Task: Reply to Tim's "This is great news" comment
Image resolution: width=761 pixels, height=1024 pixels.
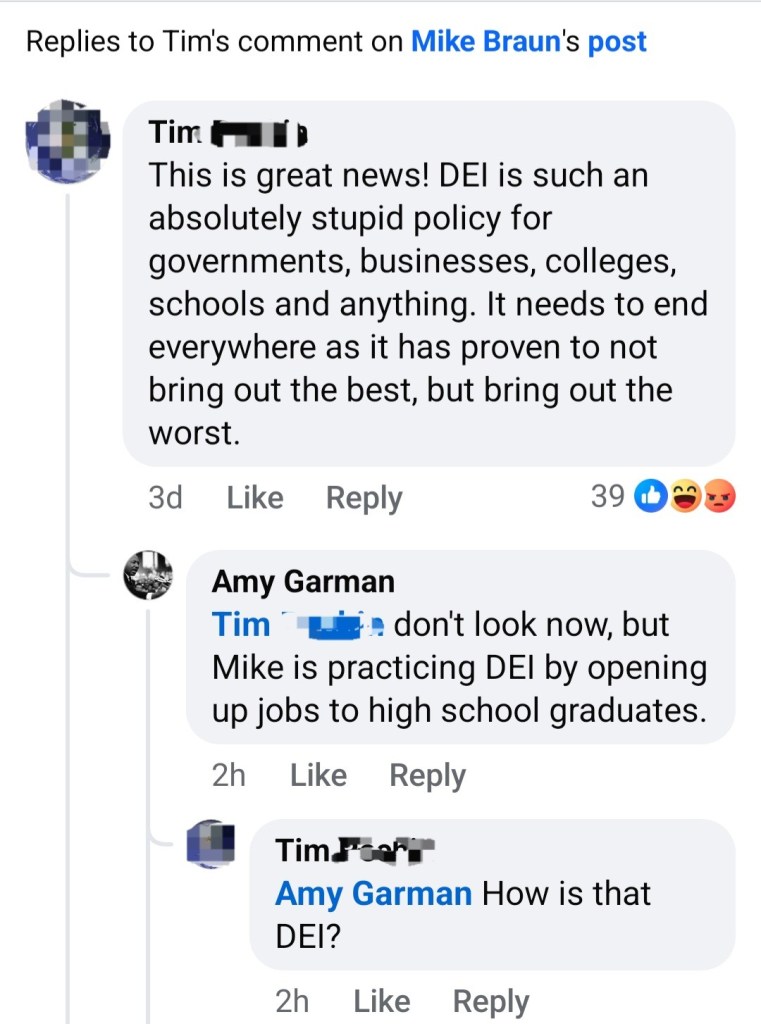Action: click(364, 497)
